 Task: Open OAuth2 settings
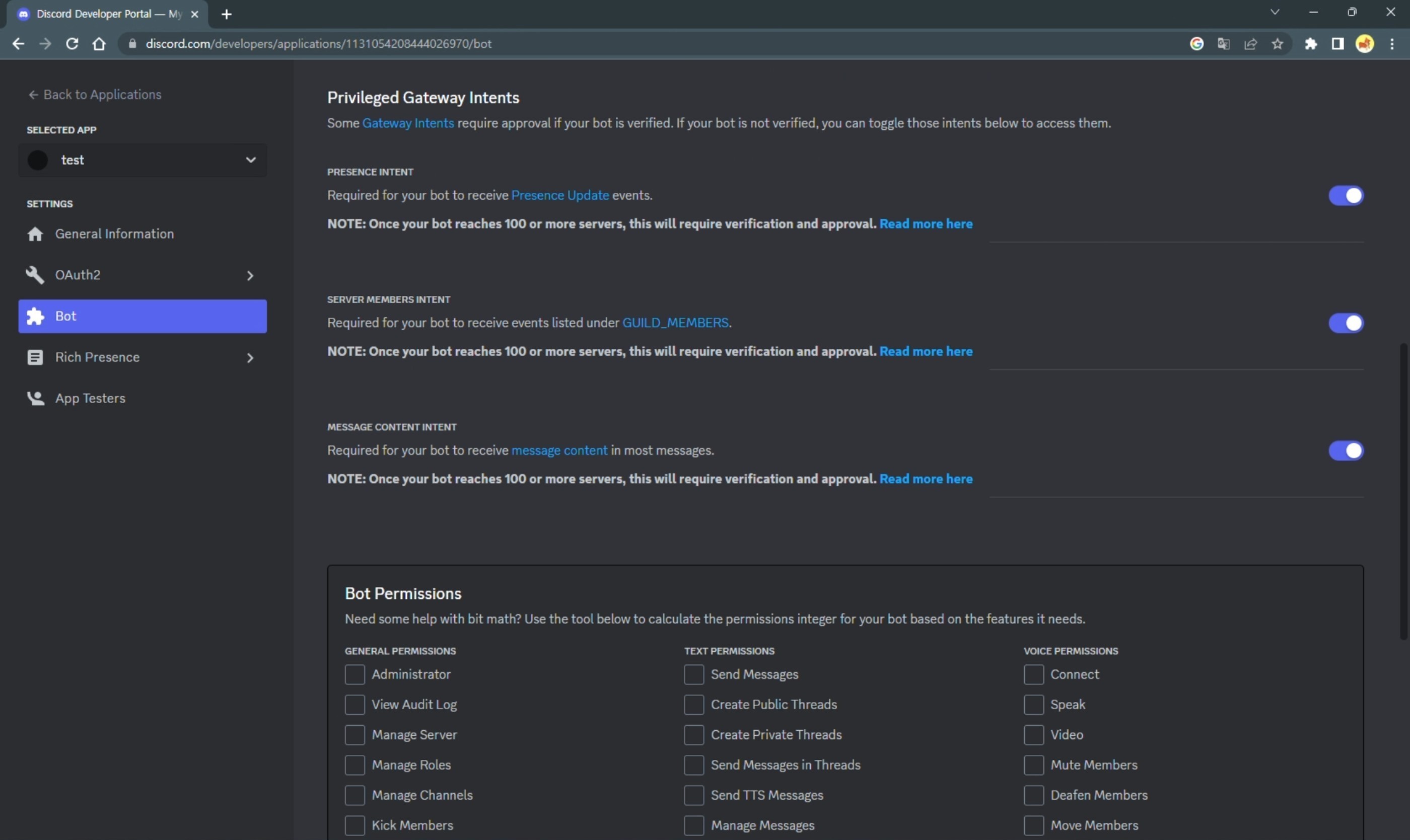point(142,275)
